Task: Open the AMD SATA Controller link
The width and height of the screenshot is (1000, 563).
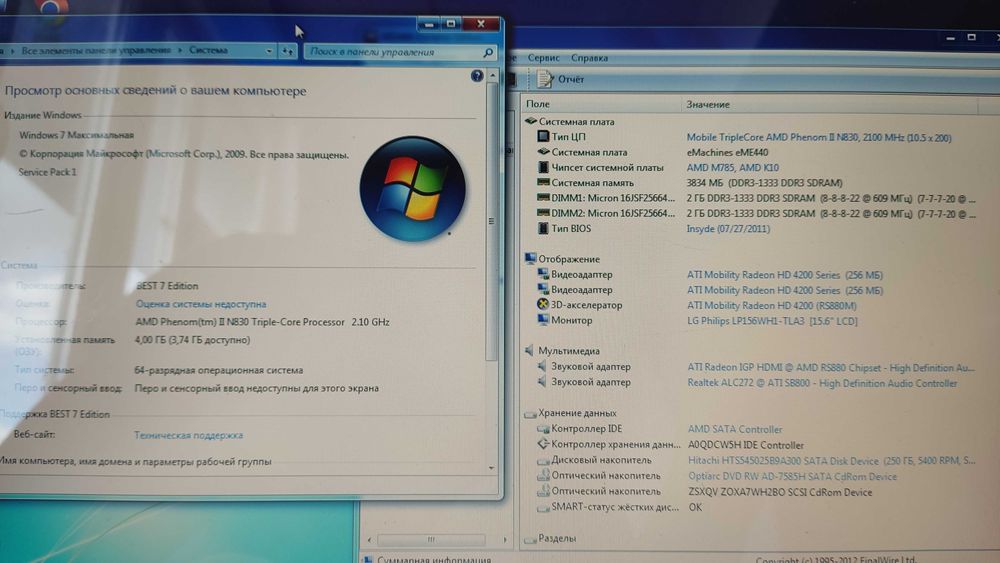Action: 735,430
